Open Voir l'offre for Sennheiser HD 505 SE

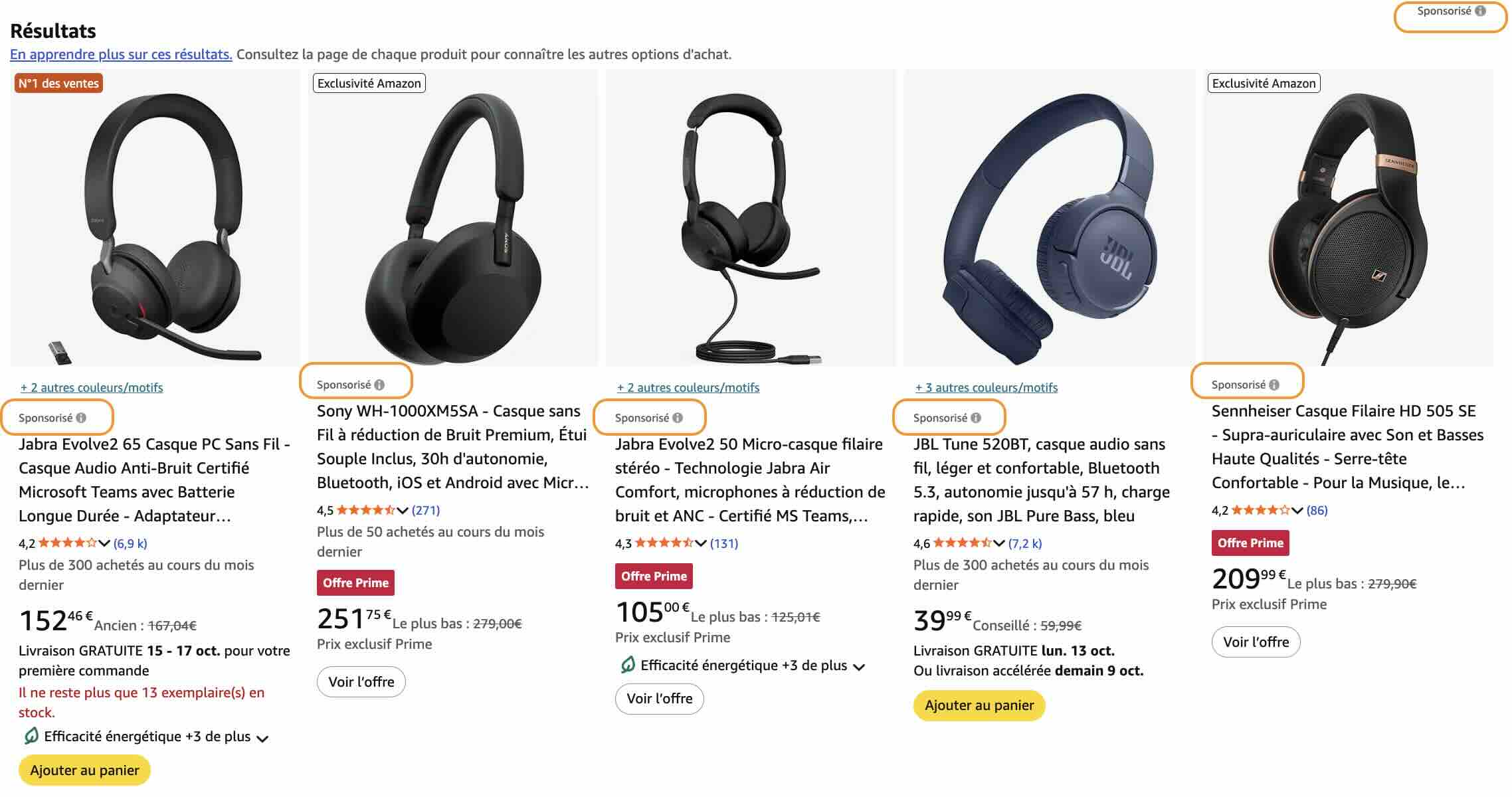point(1256,642)
